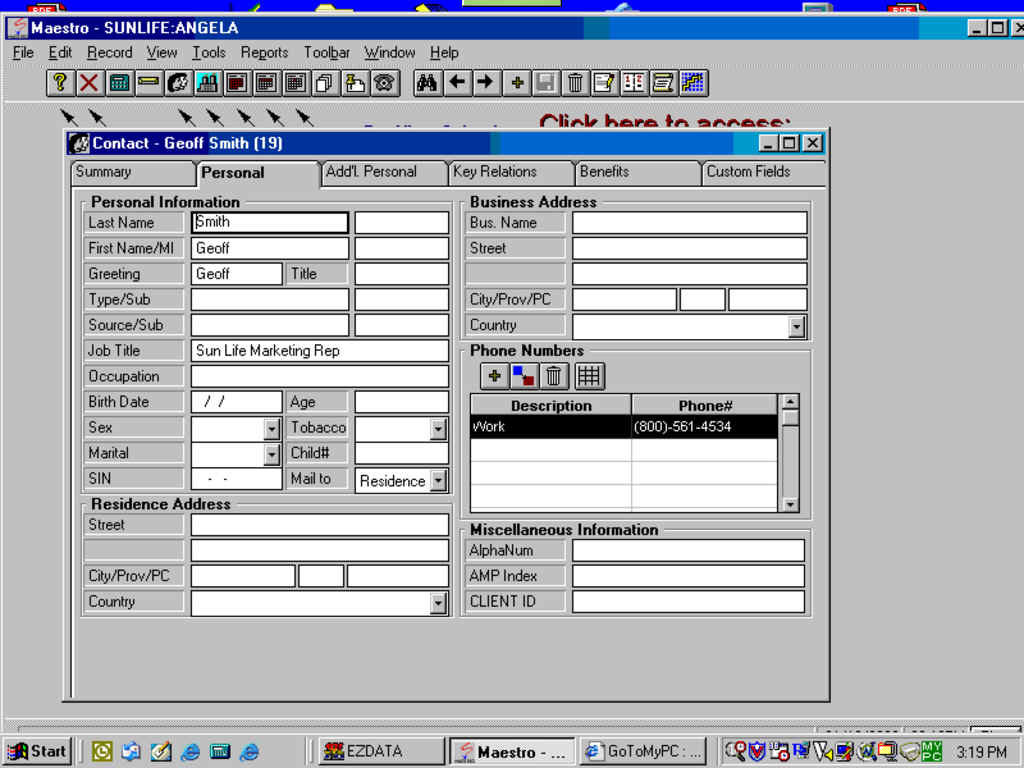Click the red X toolbar icon

(89, 83)
